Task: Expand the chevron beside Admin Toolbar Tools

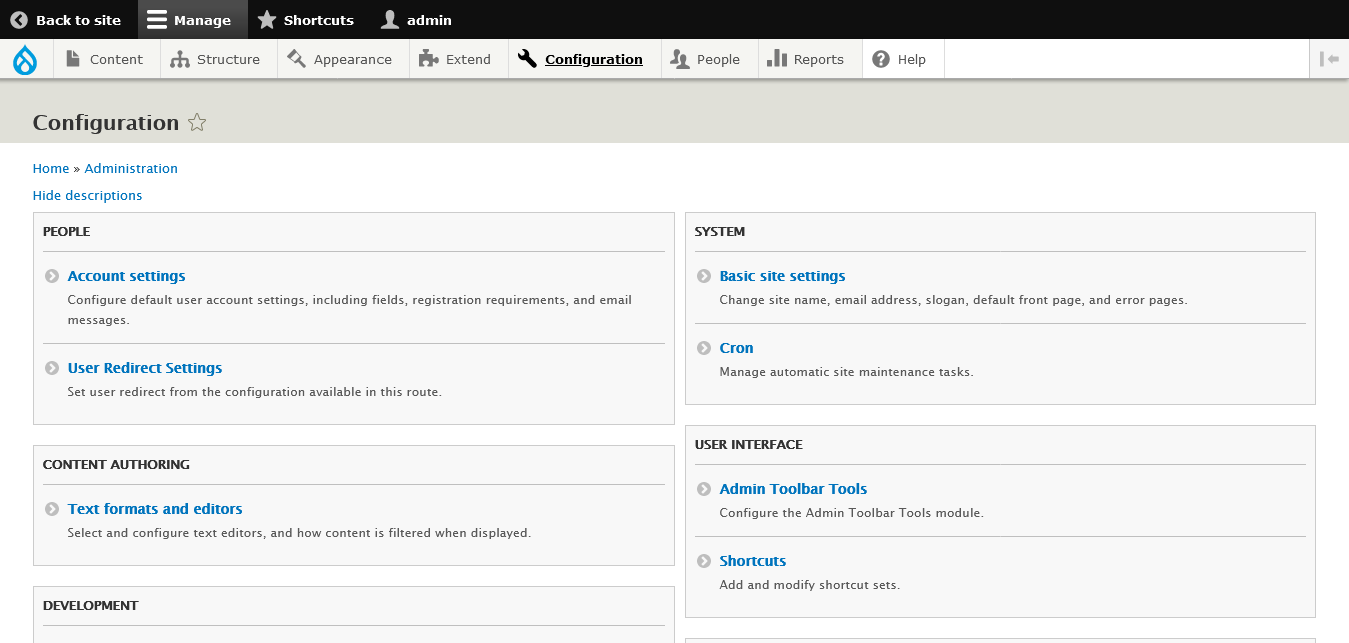Action: [703, 488]
